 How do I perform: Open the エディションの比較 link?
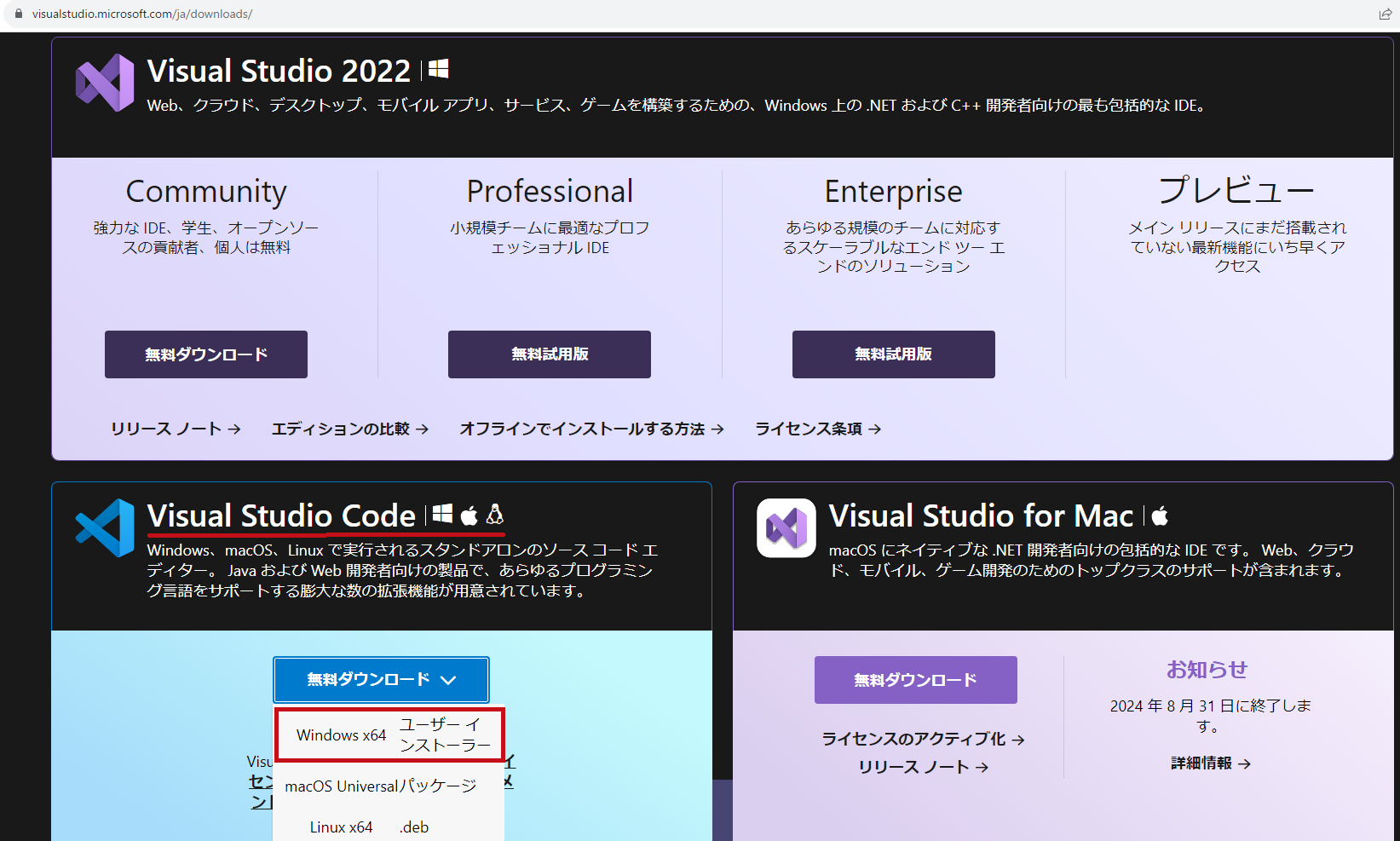350,429
